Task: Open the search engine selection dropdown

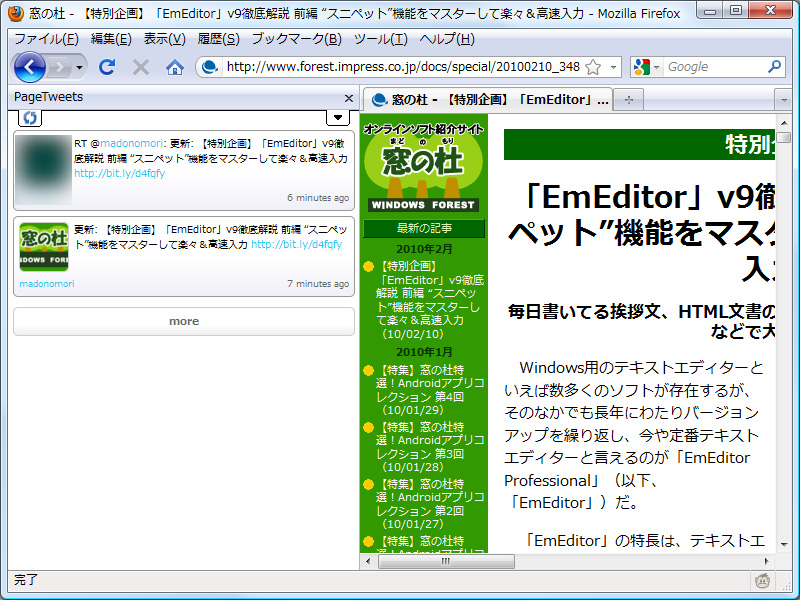Action: point(658,66)
